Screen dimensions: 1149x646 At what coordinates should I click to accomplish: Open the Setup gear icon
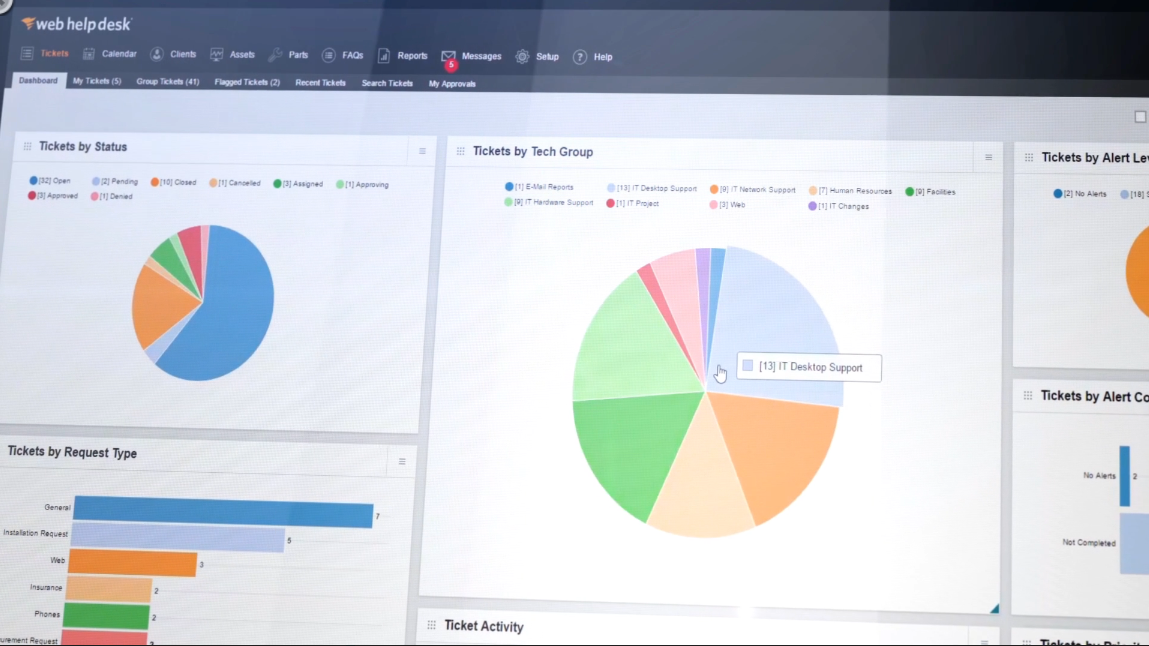(522, 56)
